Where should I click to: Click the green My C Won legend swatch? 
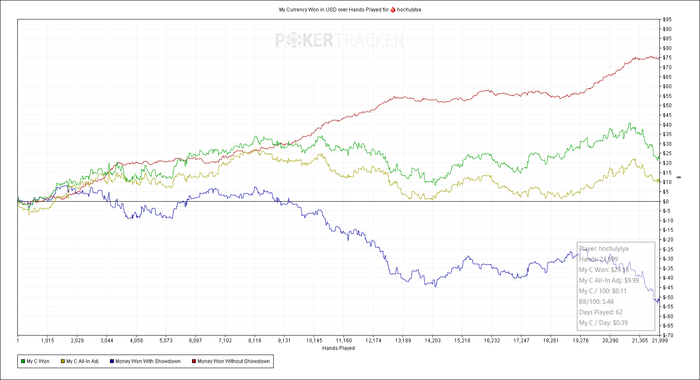23,361
